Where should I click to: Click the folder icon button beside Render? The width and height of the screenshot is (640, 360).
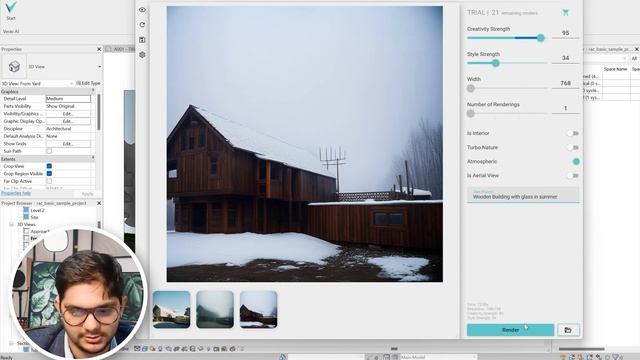(568, 330)
